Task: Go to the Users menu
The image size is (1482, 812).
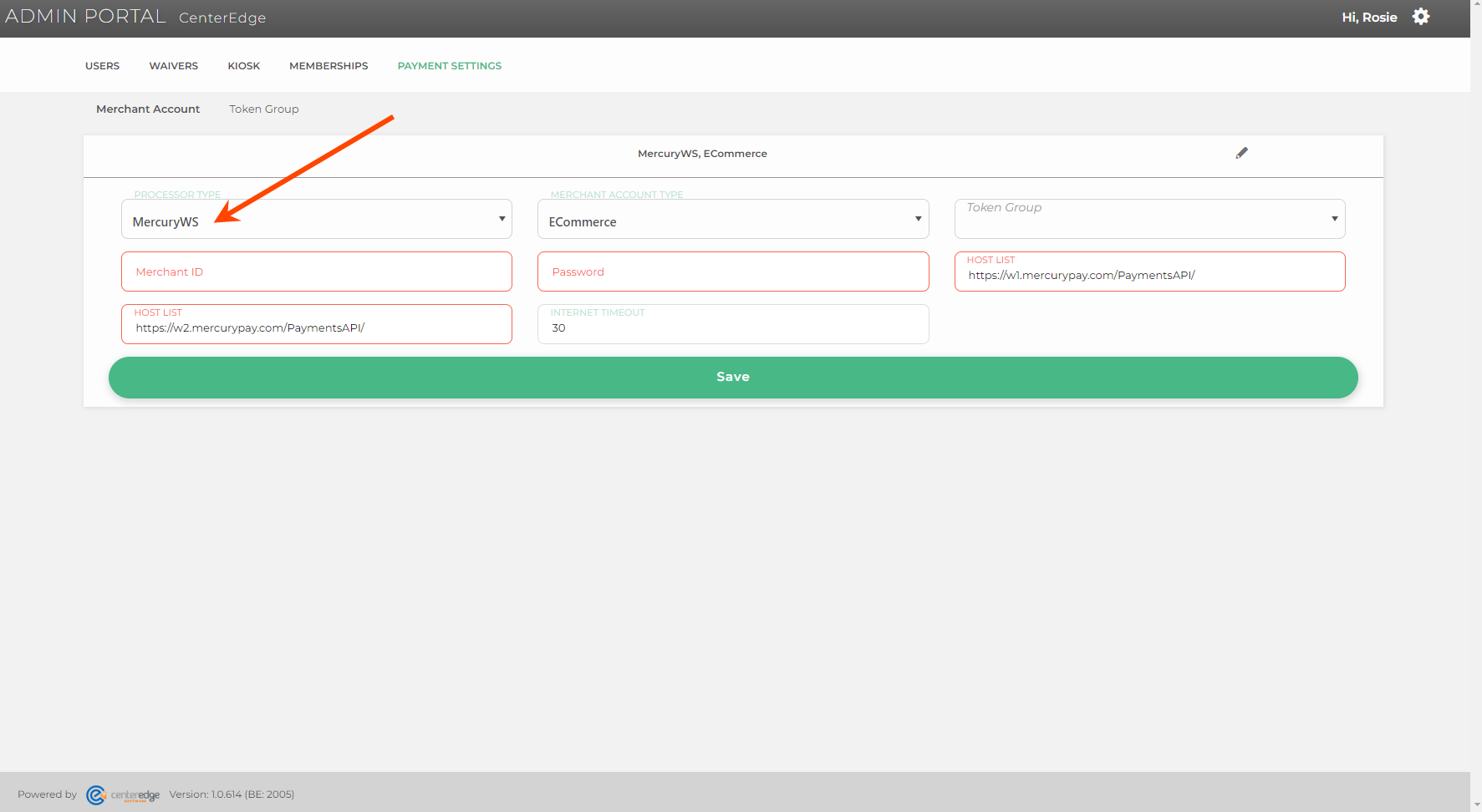Action: point(102,66)
